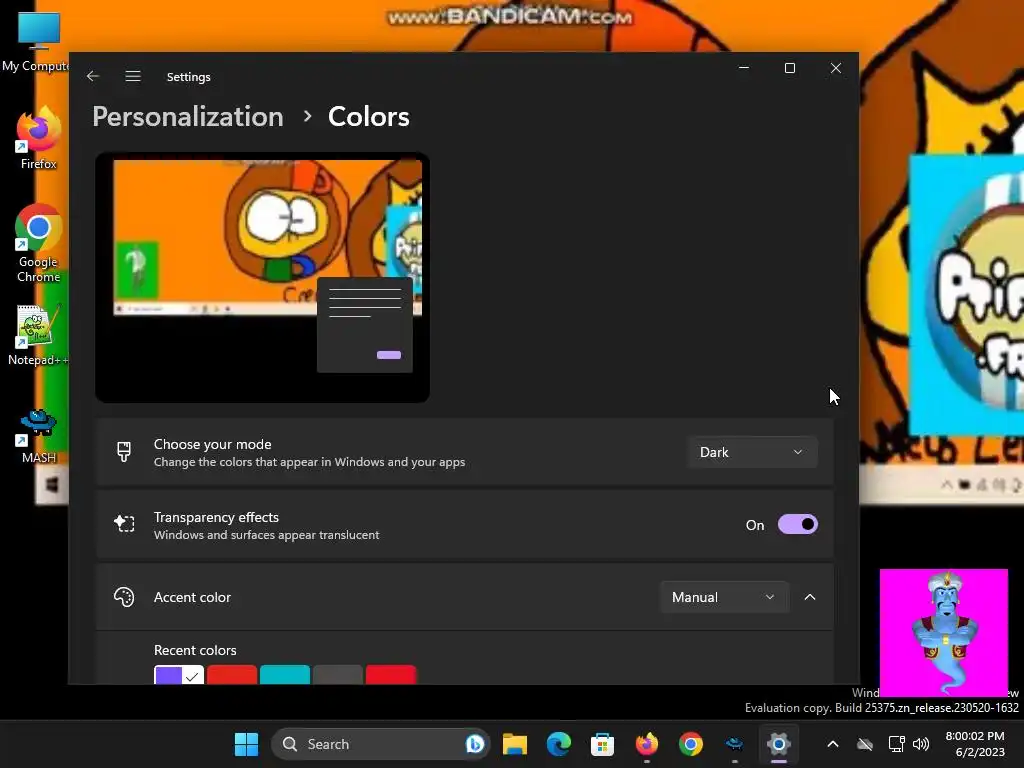
Task: Click the Choose your mode brush icon
Action: click(123, 452)
